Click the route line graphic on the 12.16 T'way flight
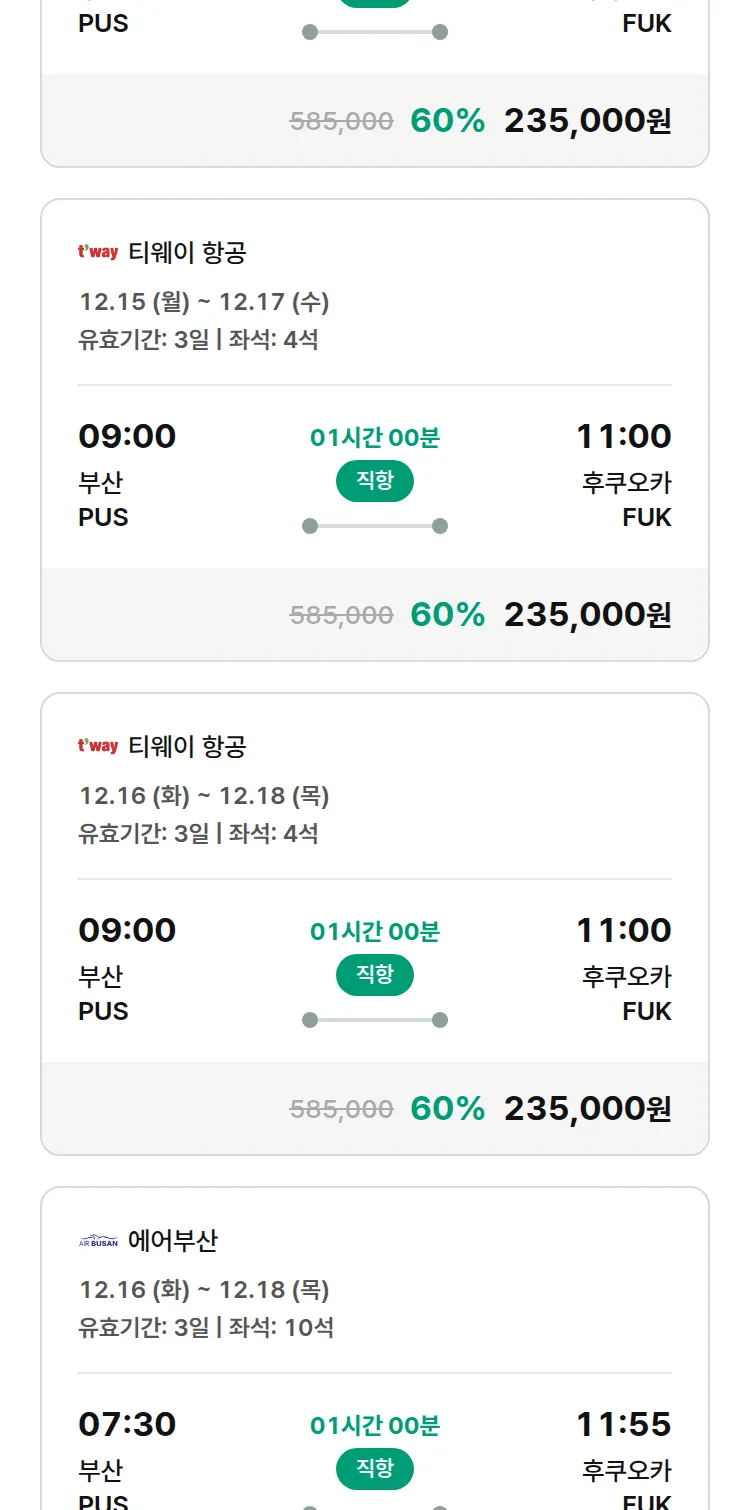The width and height of the screenshot is (750, 1510). [375, 1020]
